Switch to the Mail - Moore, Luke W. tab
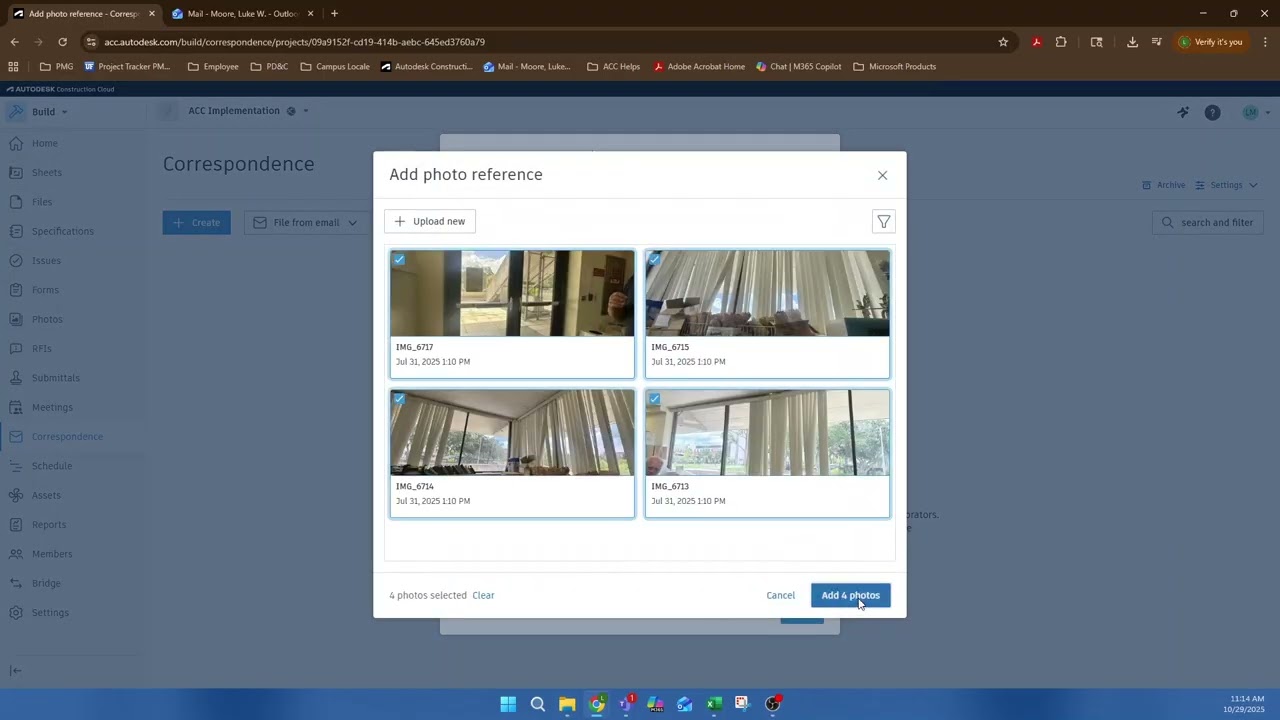 pyautogui.click(x=242, y=14)
